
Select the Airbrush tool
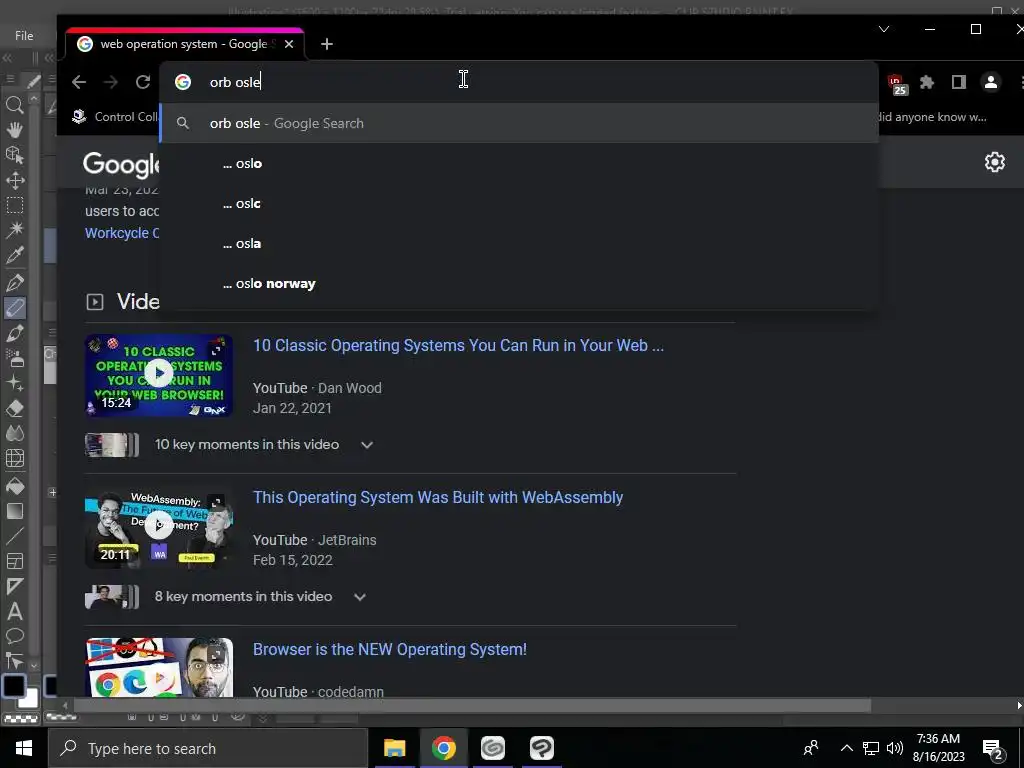(14, 358)
